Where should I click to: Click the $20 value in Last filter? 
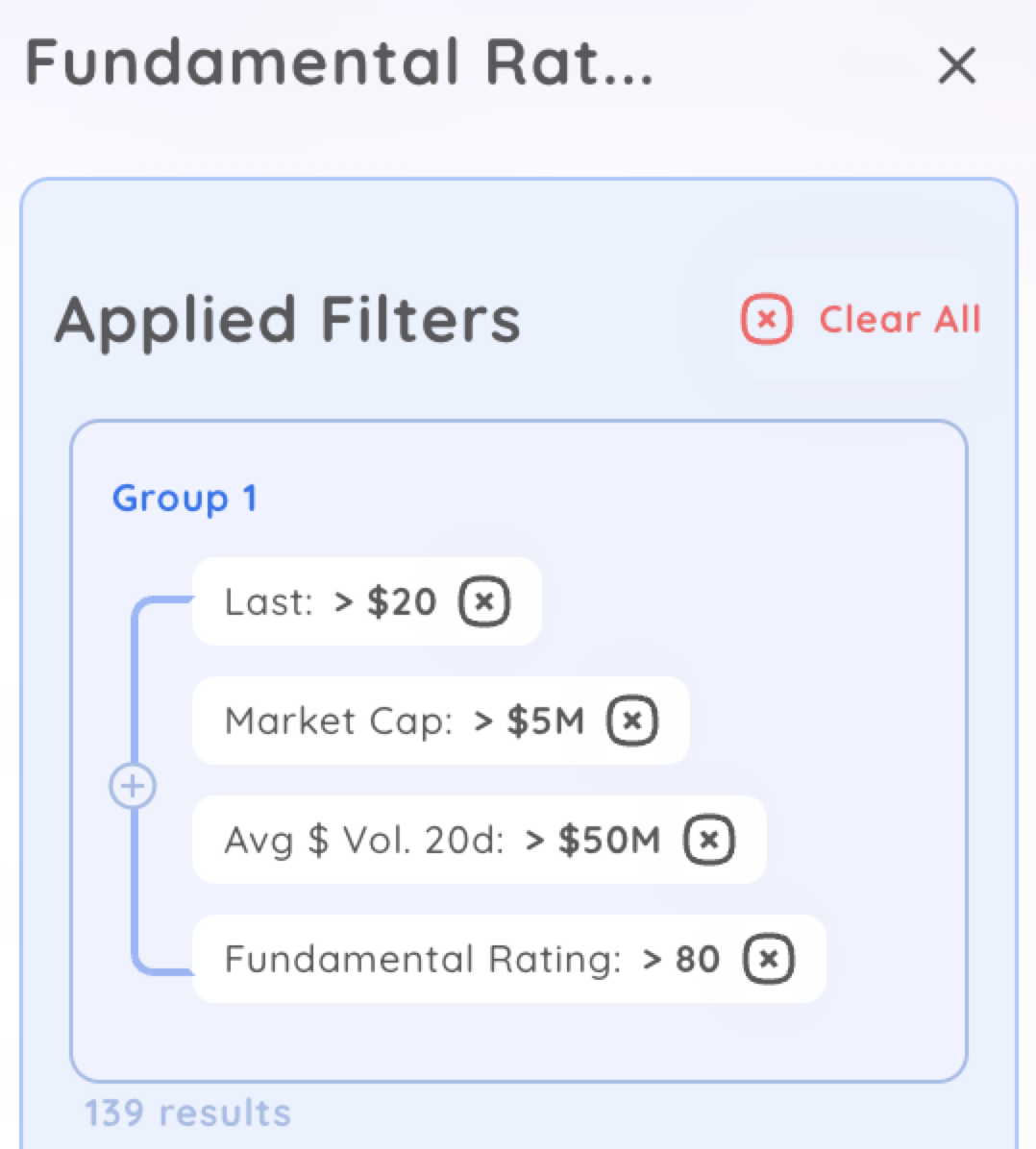402,601
